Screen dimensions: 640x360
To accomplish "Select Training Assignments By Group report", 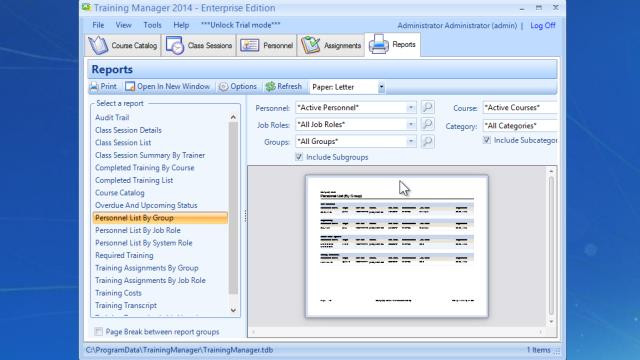I will (x=147, y=268).
